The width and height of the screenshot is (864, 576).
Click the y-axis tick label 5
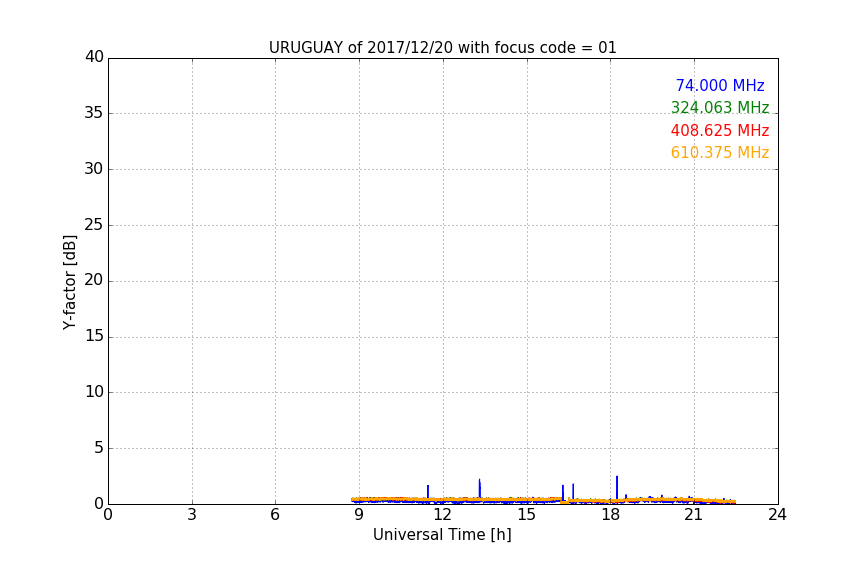[x=99, y=448]
